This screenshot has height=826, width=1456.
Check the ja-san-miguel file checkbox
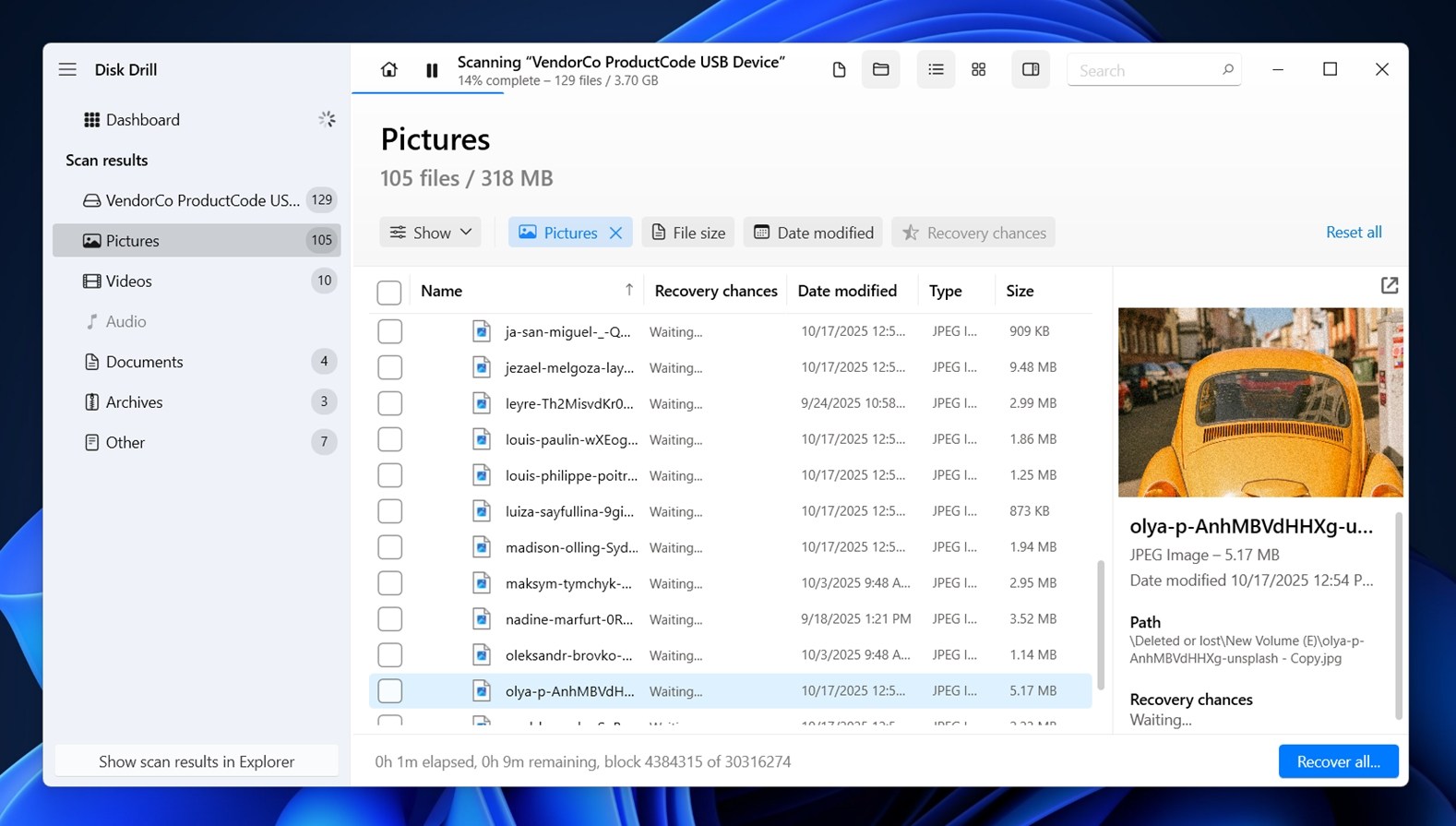[x=389, y=331]
